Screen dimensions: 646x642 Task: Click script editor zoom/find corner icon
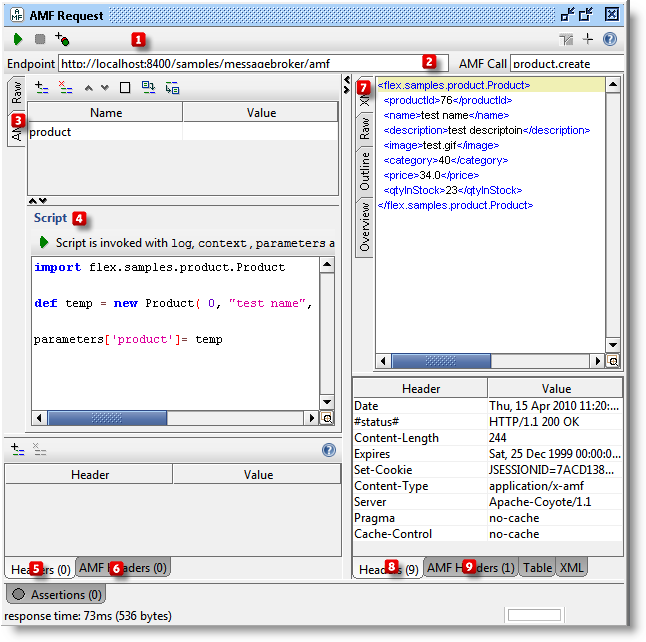click(x=327, y=419)
